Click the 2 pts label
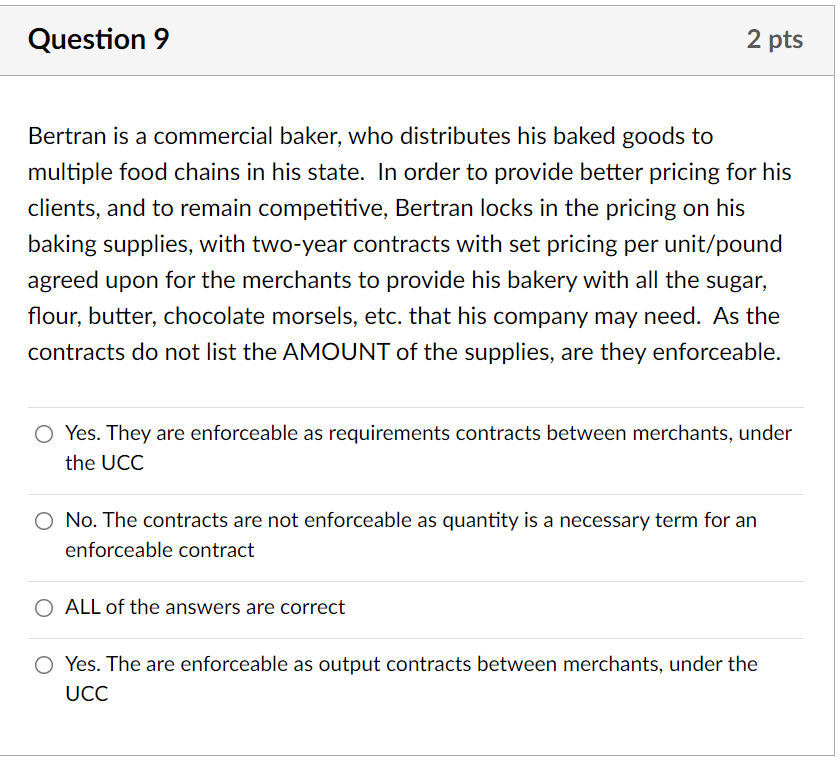This screenshot has height=757, width=838. 776,39
